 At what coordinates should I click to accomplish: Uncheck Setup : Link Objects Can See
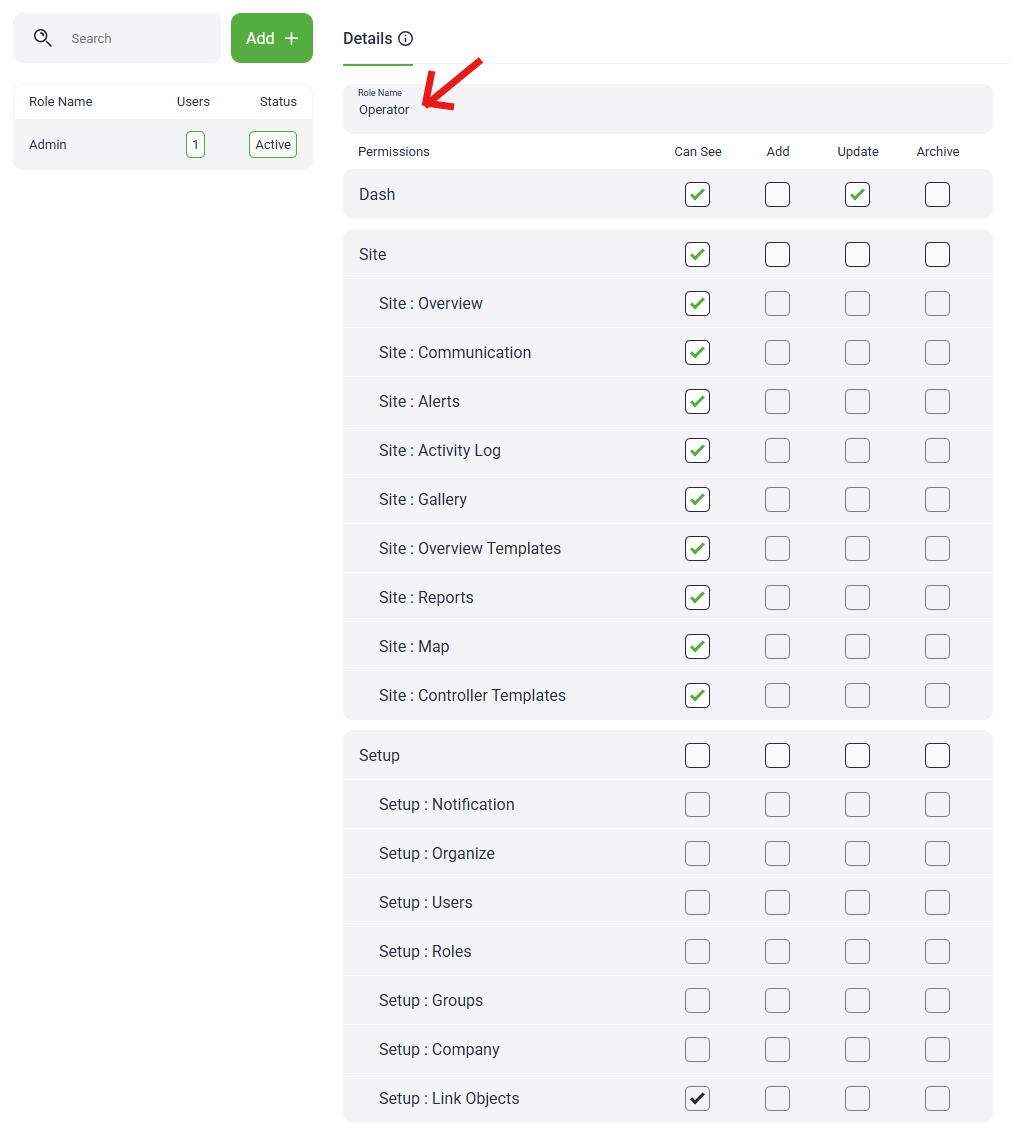click(698, 1099)
